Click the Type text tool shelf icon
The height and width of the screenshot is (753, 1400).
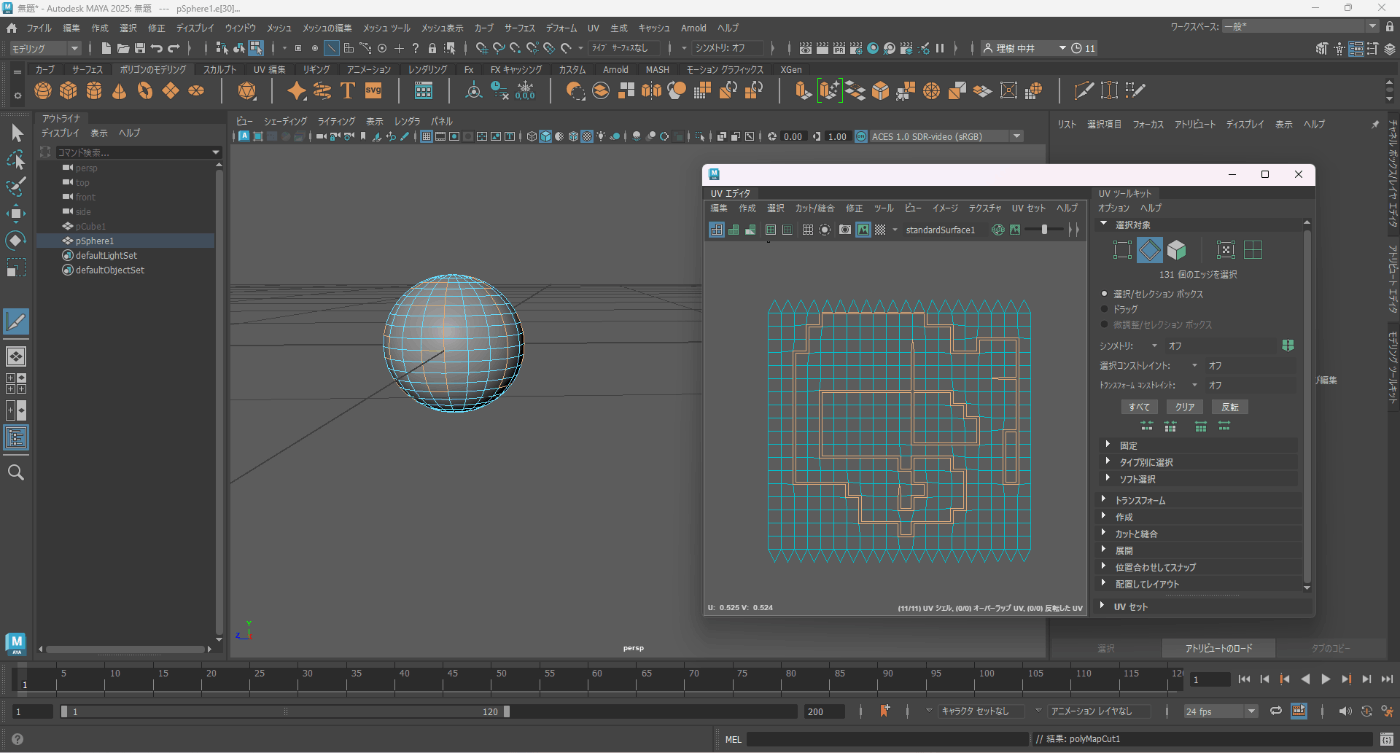pyautogui.click(x=348, y=91)
